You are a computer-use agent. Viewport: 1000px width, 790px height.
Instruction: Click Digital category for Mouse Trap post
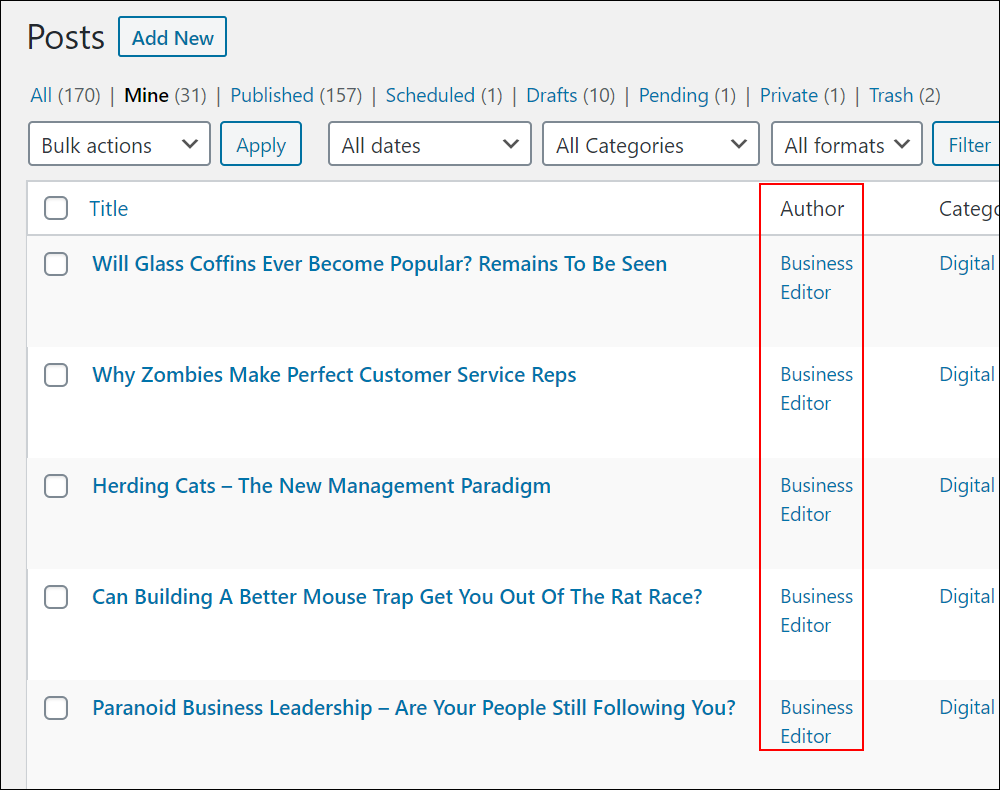coord(967,597)
